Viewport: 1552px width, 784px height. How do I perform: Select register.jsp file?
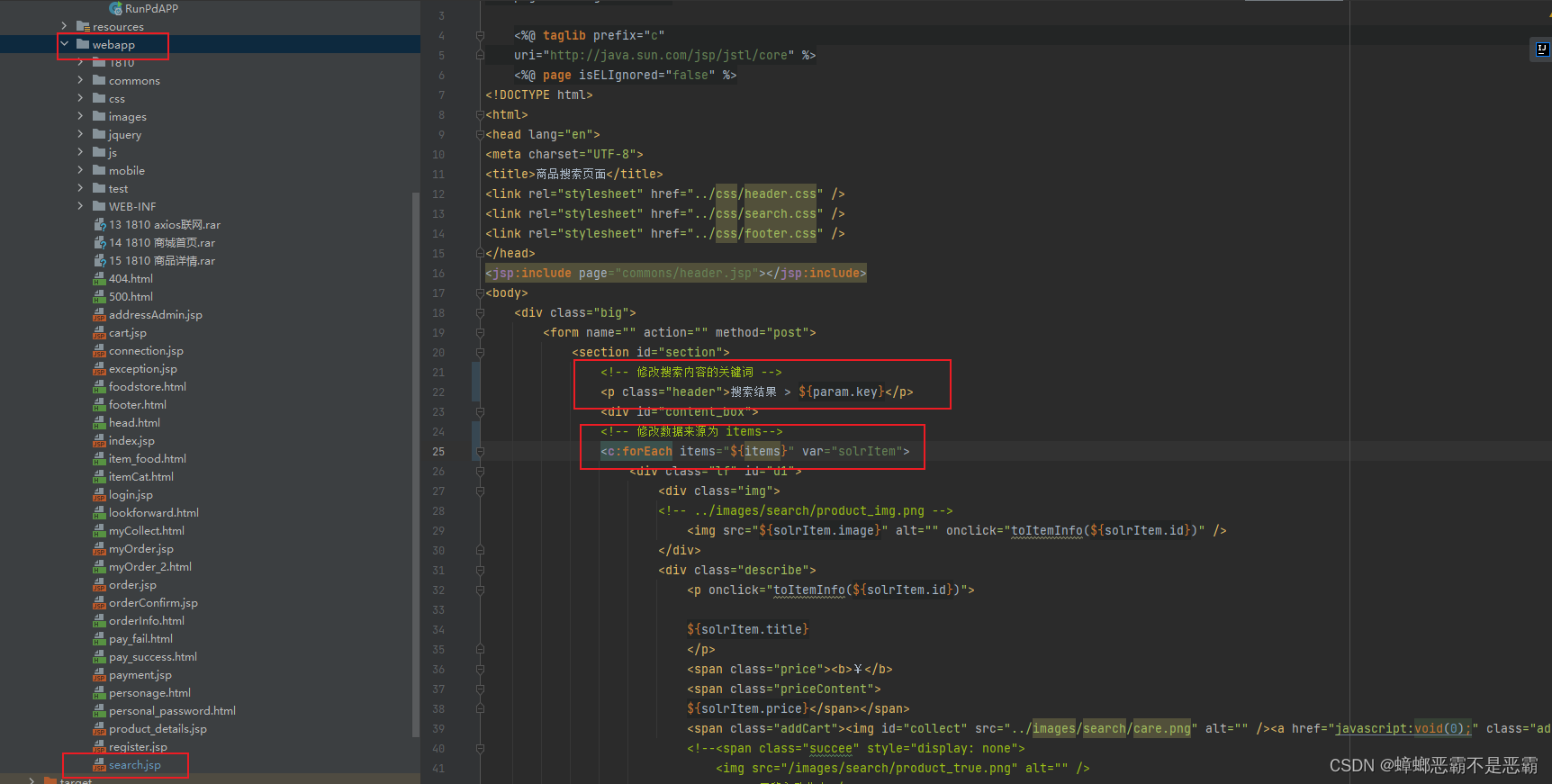138,746
